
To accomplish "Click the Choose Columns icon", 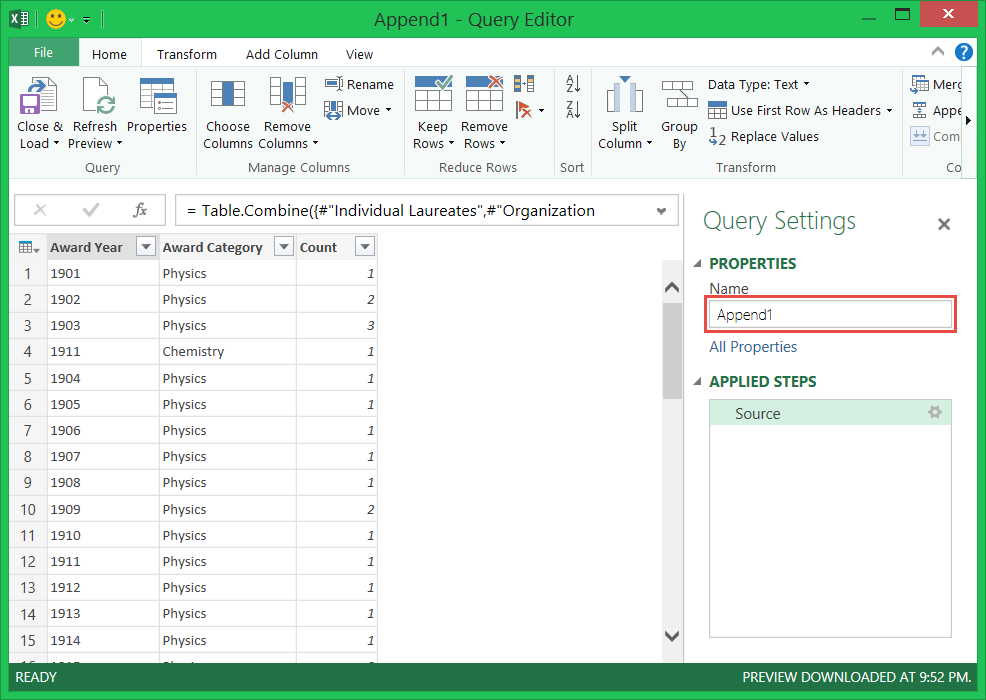I will click(x=227, y=96).
